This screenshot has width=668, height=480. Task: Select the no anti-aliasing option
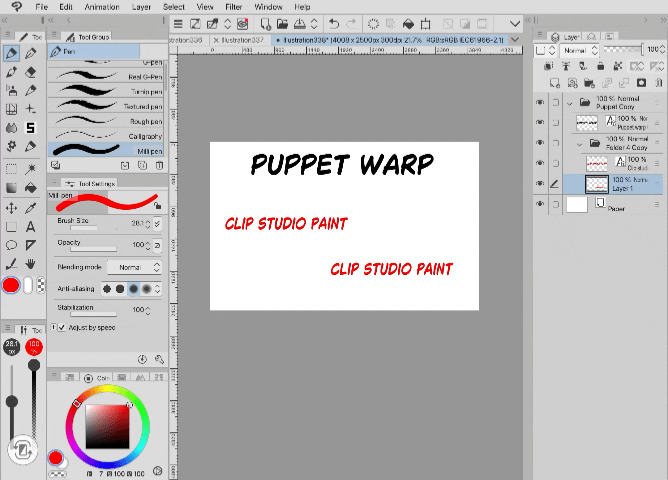107,289
